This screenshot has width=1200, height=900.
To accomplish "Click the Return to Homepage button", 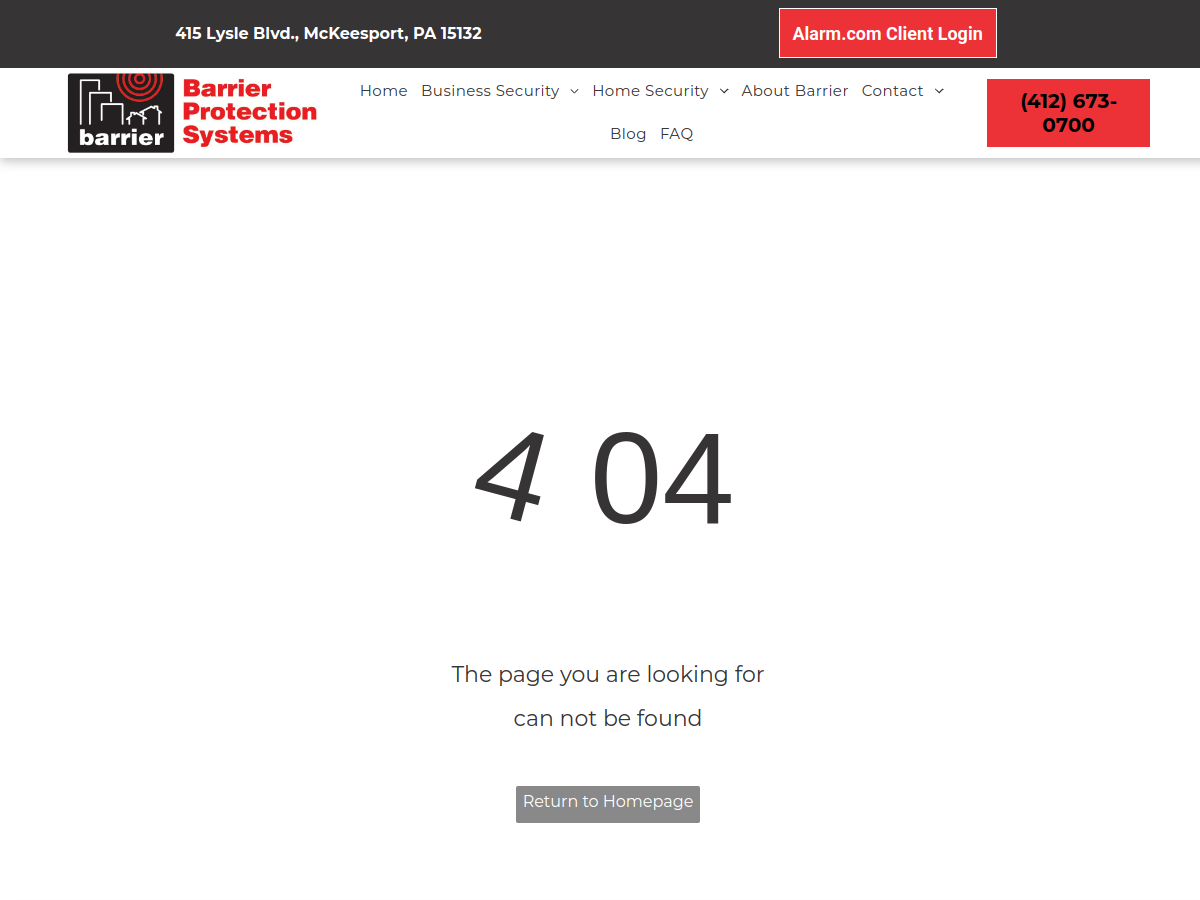I will coord(608,804).
